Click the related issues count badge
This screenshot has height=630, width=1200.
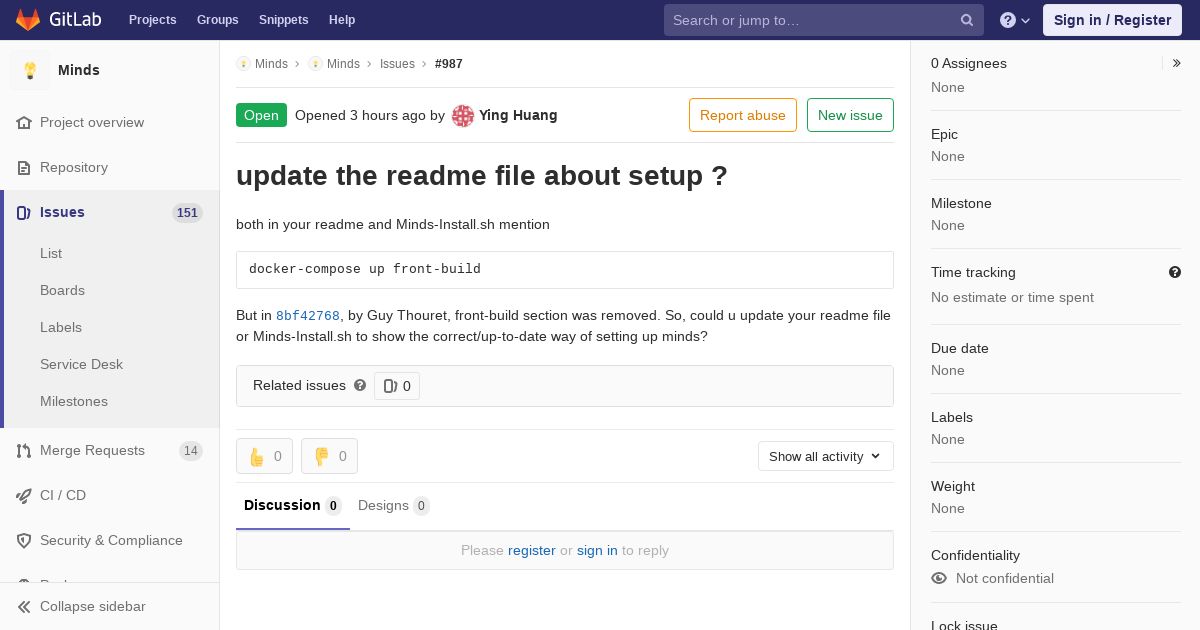pos(397,386)
